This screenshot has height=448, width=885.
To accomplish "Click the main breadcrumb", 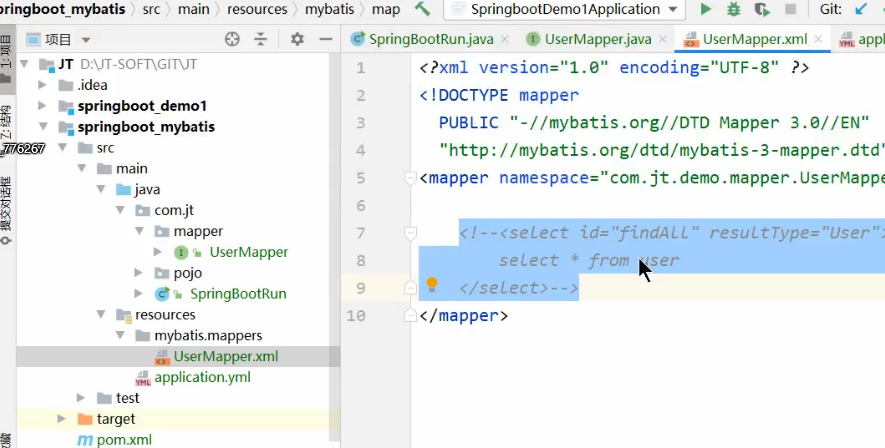I will tap(193, 9).
